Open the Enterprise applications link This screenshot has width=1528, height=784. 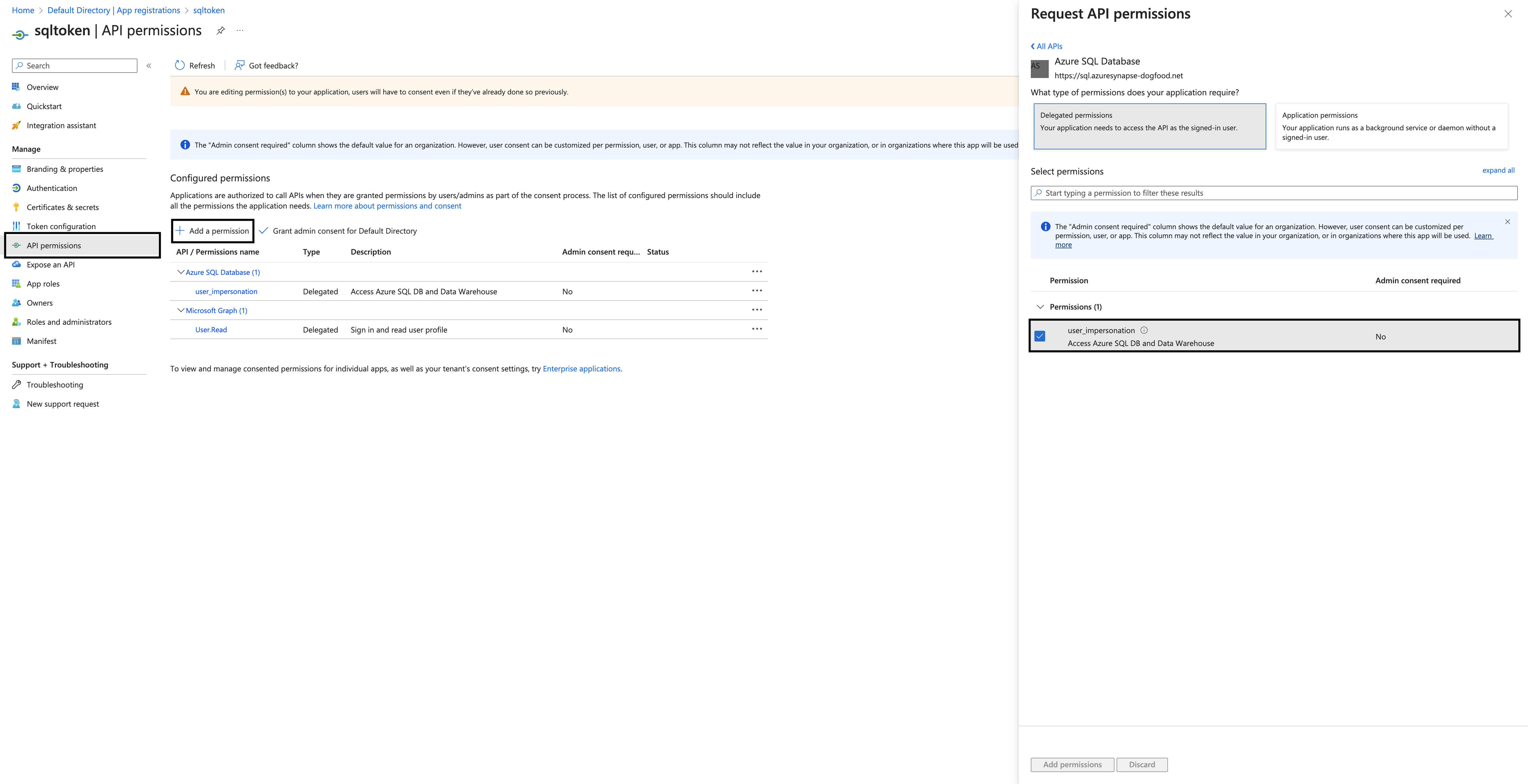[581, 368]
